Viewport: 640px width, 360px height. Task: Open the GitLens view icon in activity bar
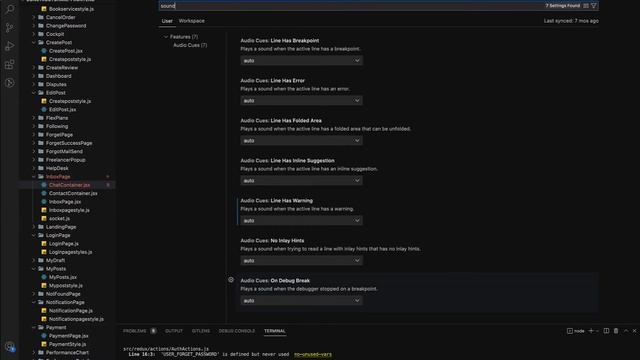click(9, 83)
